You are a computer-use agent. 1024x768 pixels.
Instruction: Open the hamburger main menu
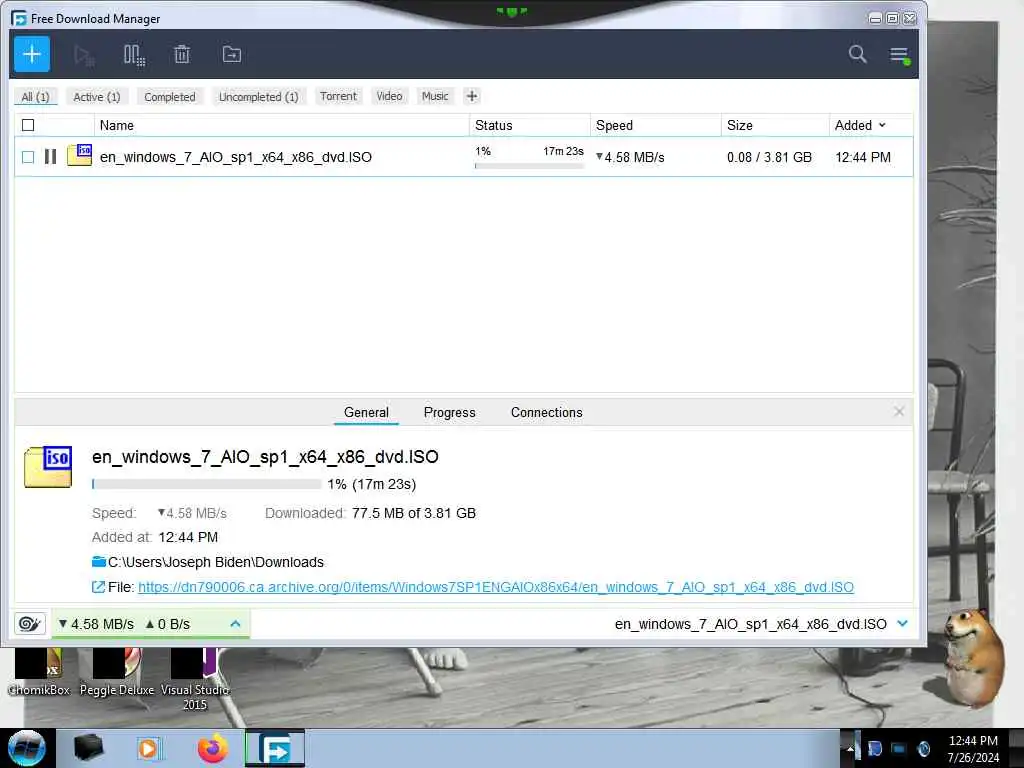point(899,55)
